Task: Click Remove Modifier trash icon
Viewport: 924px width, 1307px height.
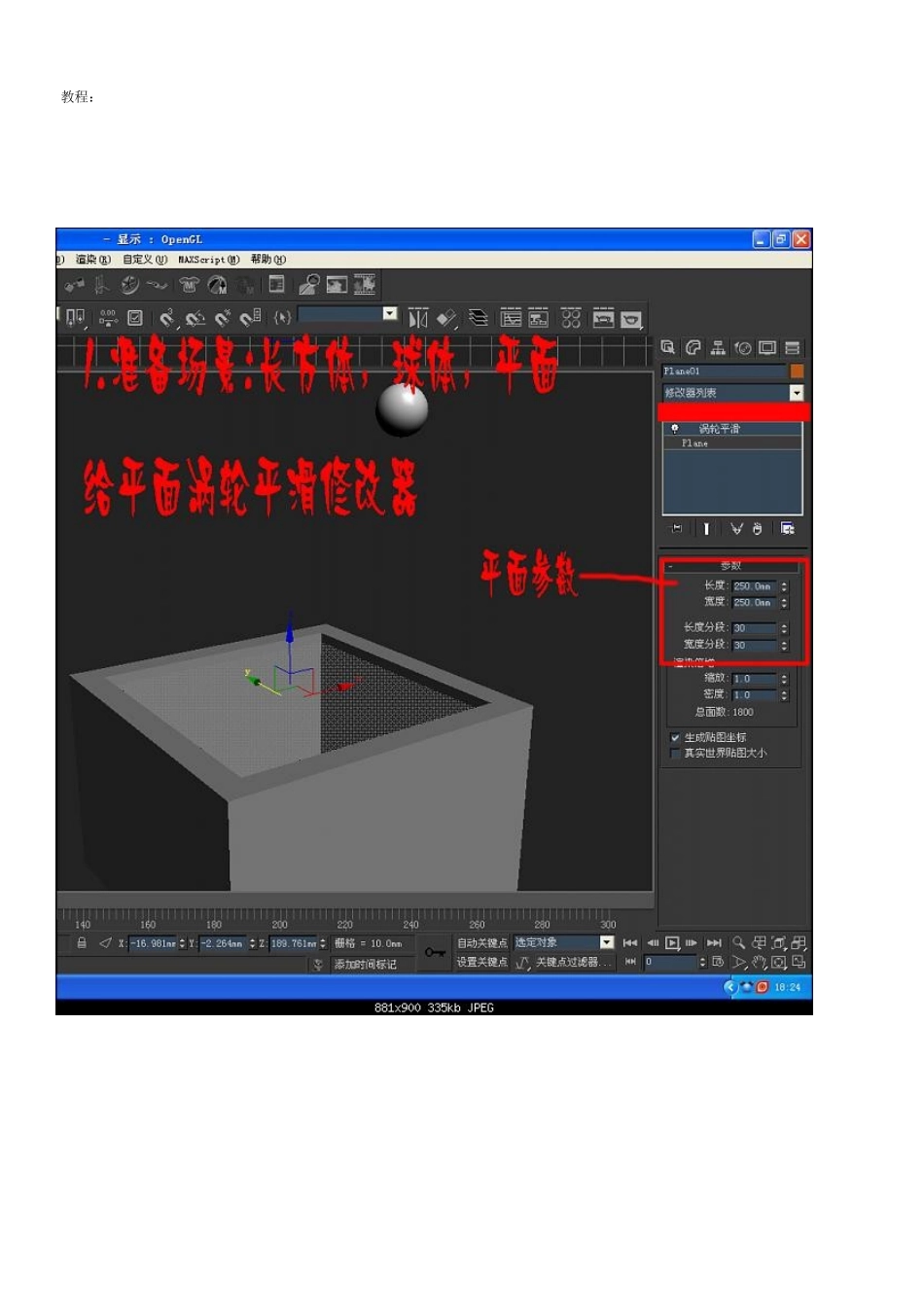Action: (757, 528)
